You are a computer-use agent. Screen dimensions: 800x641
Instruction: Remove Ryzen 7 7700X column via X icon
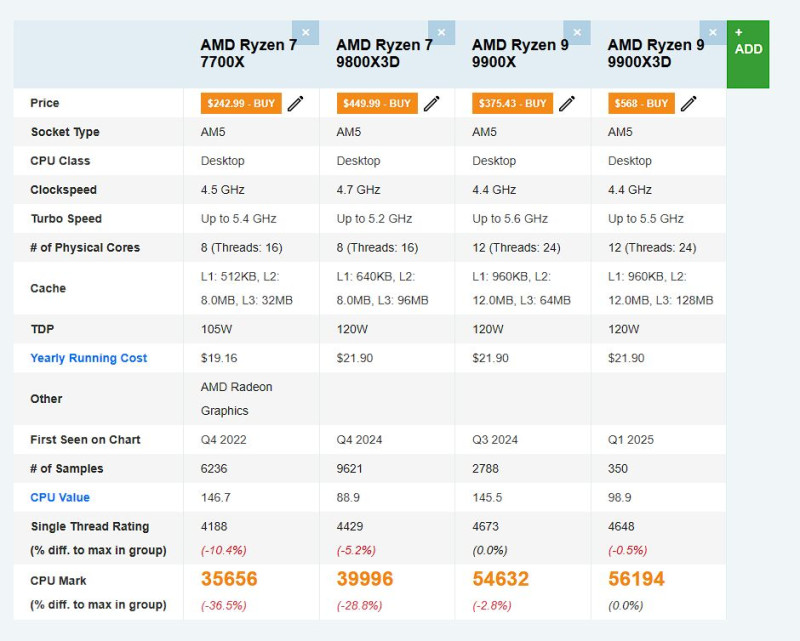coord(305,32)
